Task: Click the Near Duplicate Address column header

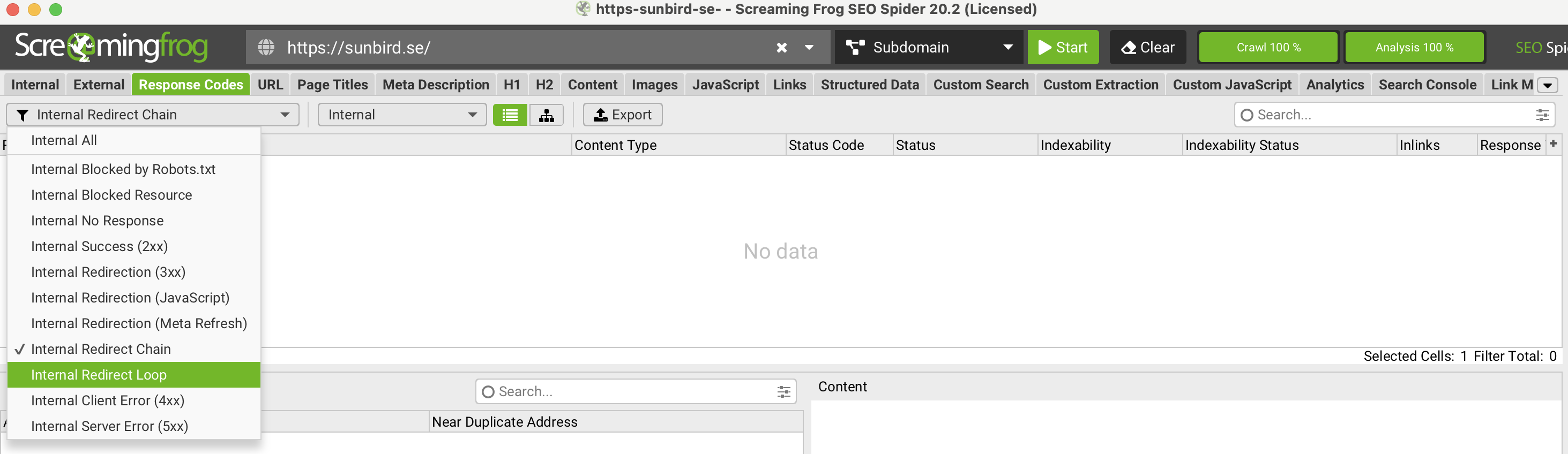Action: click(x=616, y=422)
